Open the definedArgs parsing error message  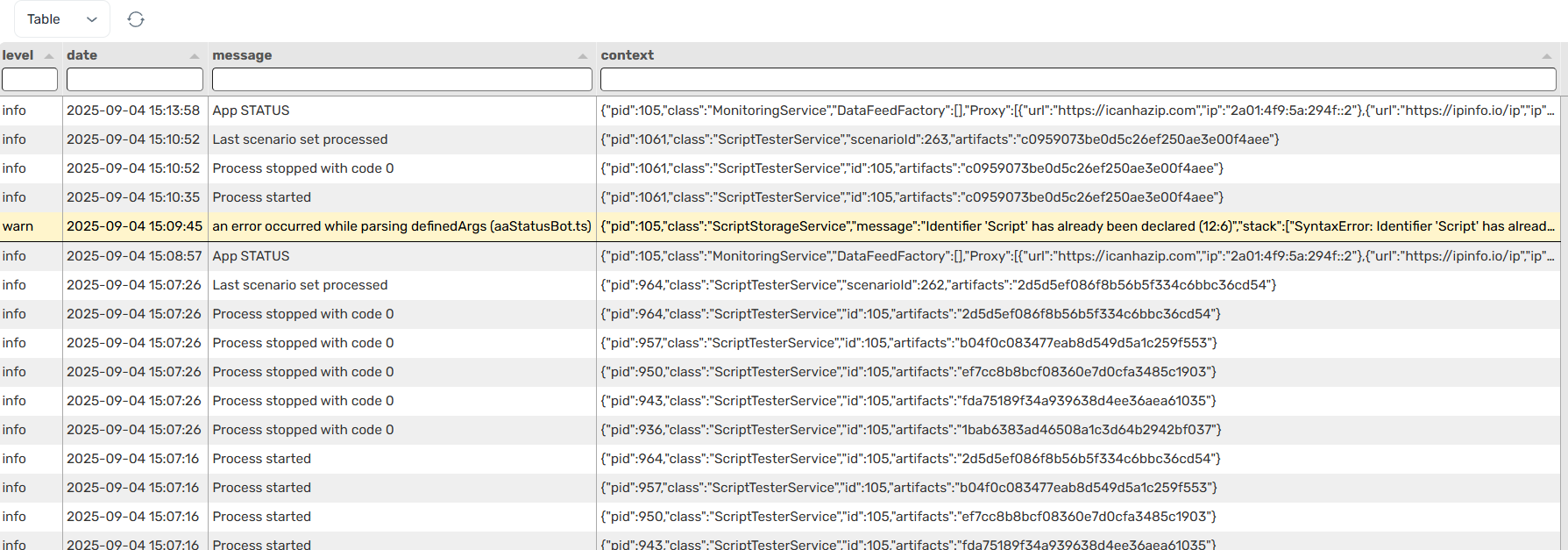[401, 226]
